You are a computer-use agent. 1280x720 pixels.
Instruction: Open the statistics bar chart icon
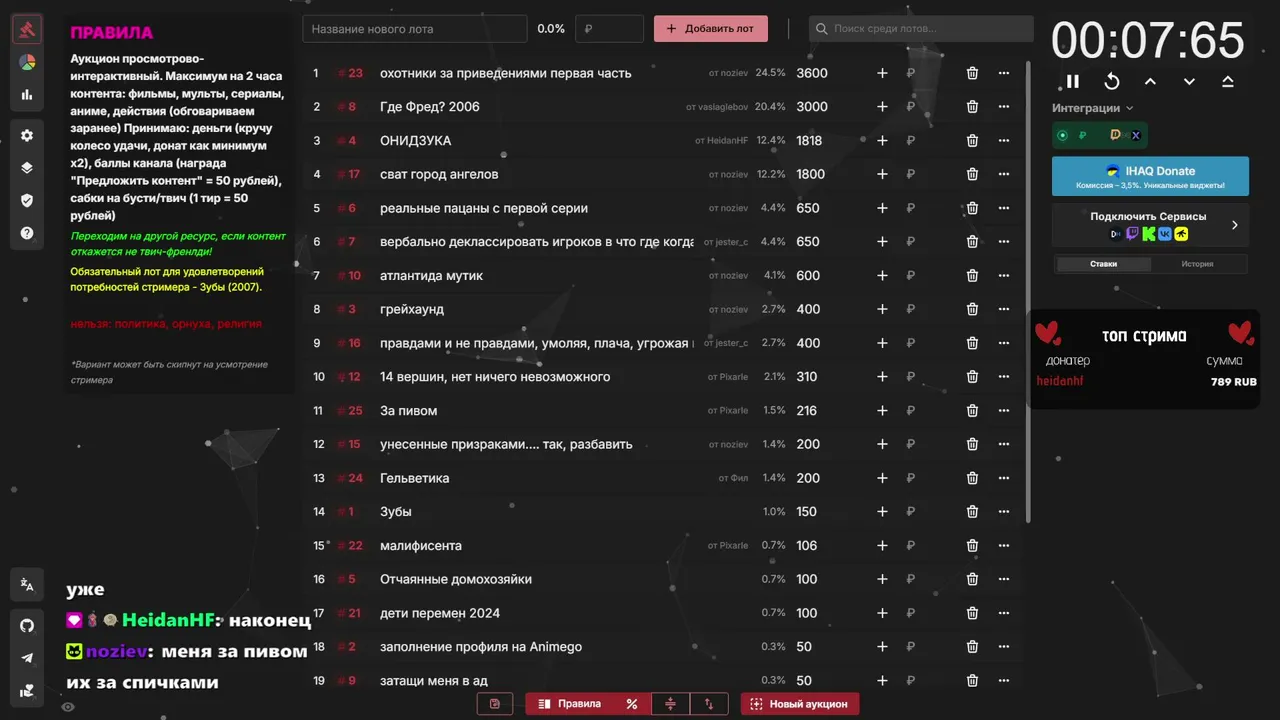coord(27,95)
